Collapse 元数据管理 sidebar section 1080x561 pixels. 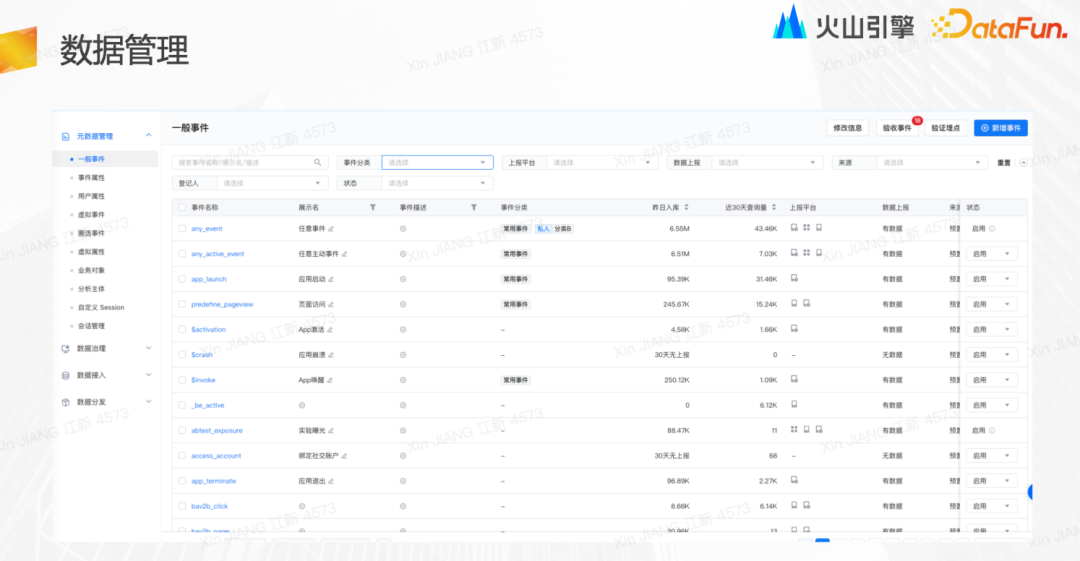click(x=149, y=136)
